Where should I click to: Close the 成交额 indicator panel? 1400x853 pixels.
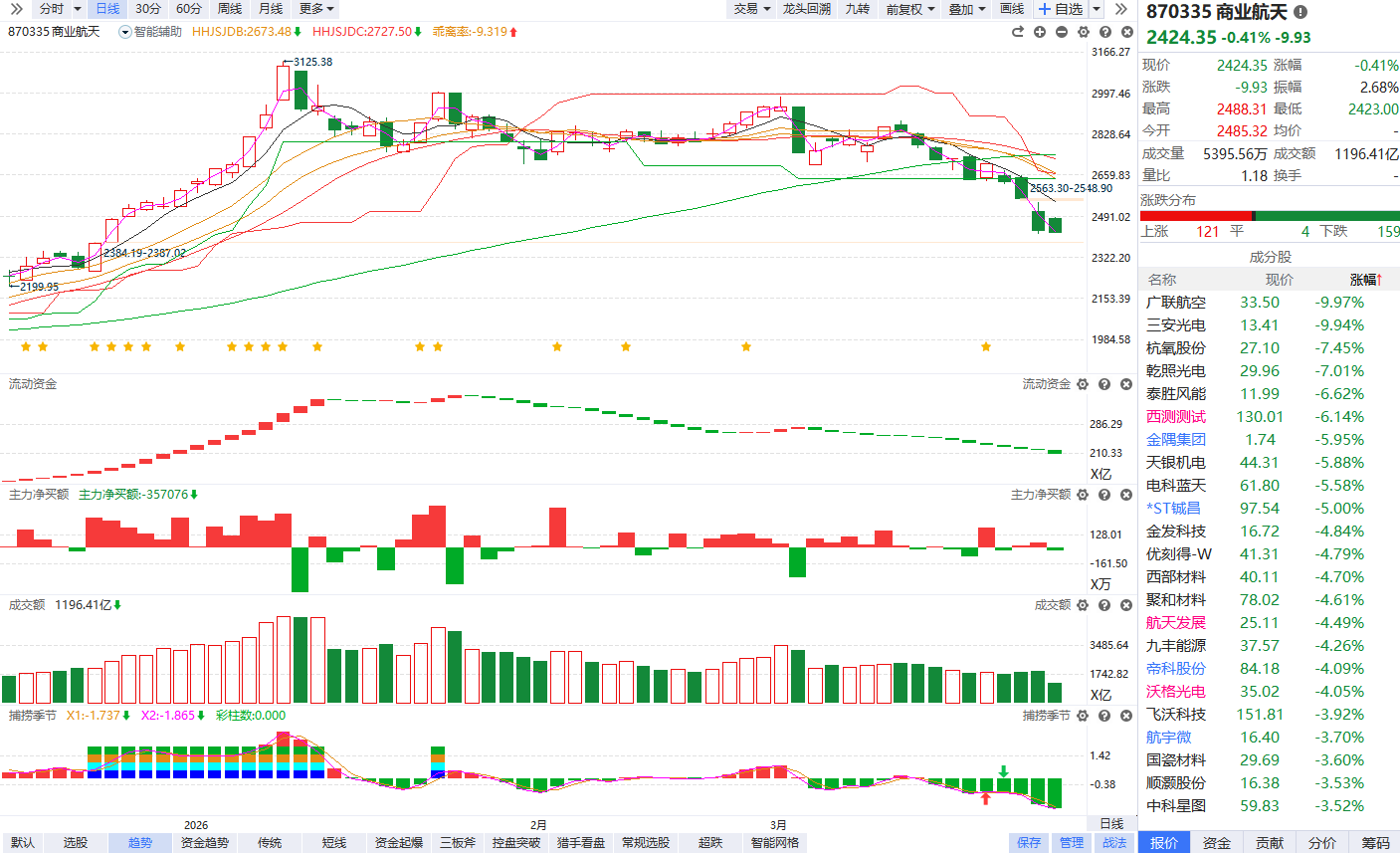[x=1126, y=605]
